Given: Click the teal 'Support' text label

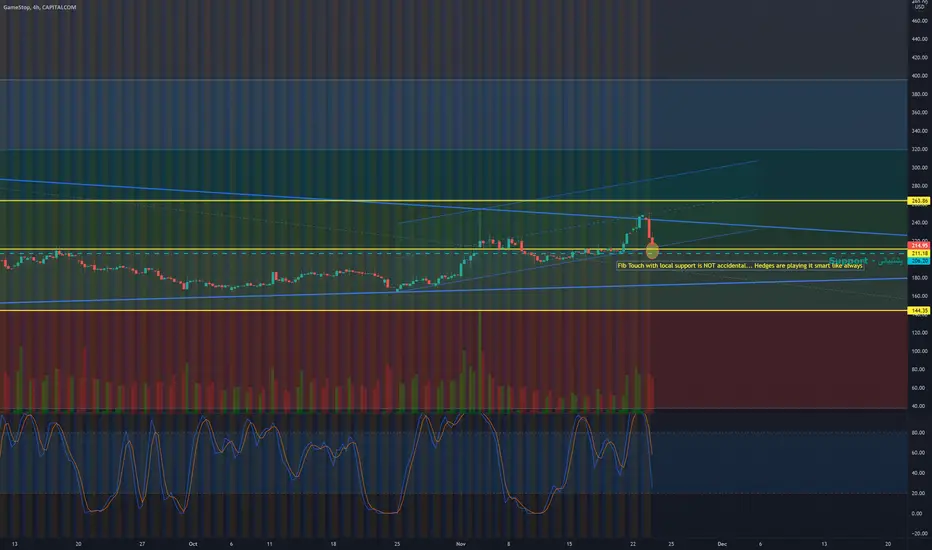Looking at the screenshot, I should (x=848, y=261).
